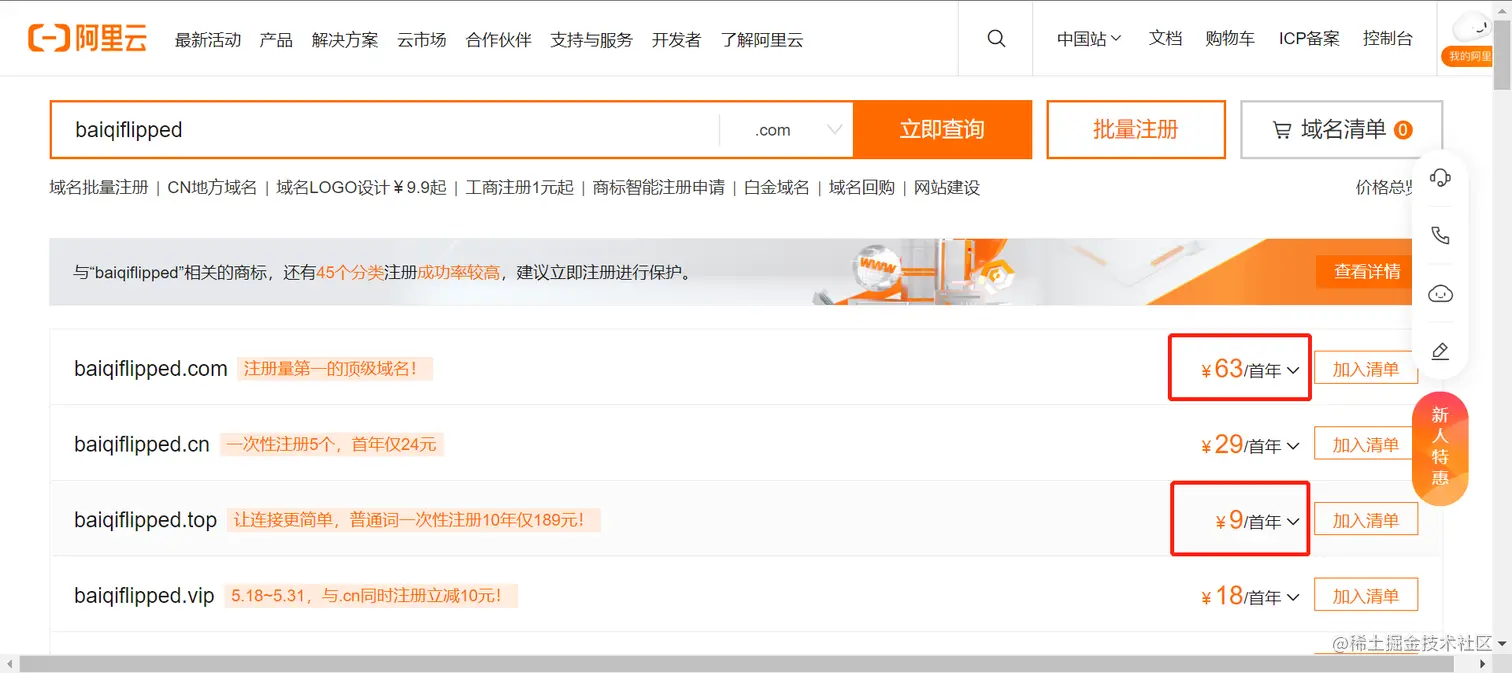Open the CN地方域名 link

212,187
